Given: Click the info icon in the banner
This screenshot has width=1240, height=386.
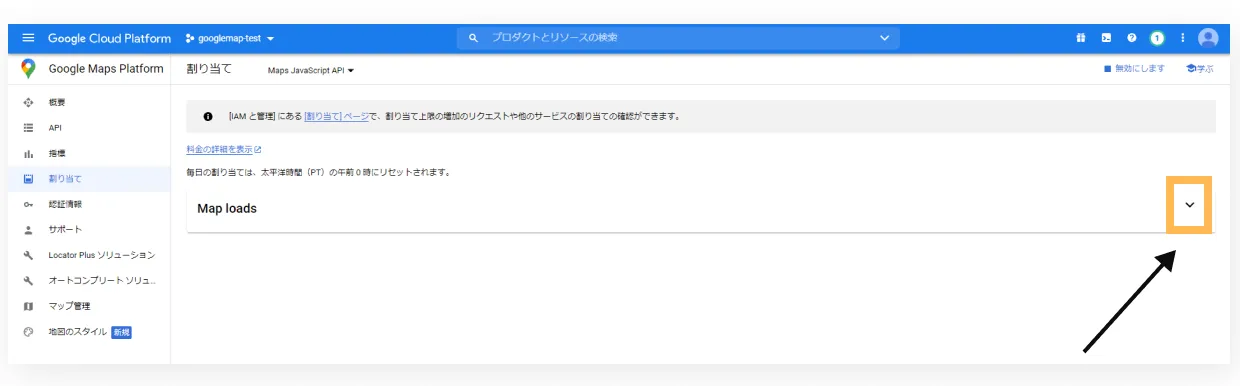Looking at the screenshot, I should 208,116.
